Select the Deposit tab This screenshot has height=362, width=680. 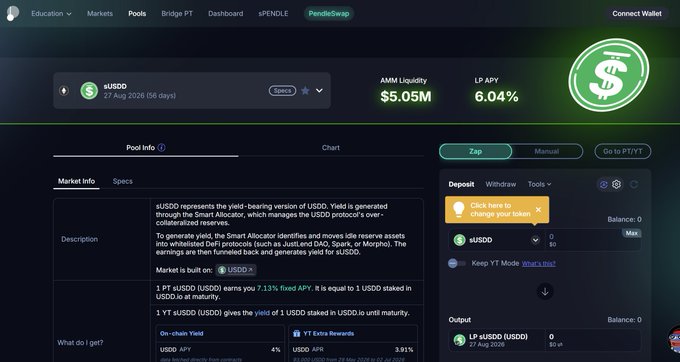click(x=461, y=184)
